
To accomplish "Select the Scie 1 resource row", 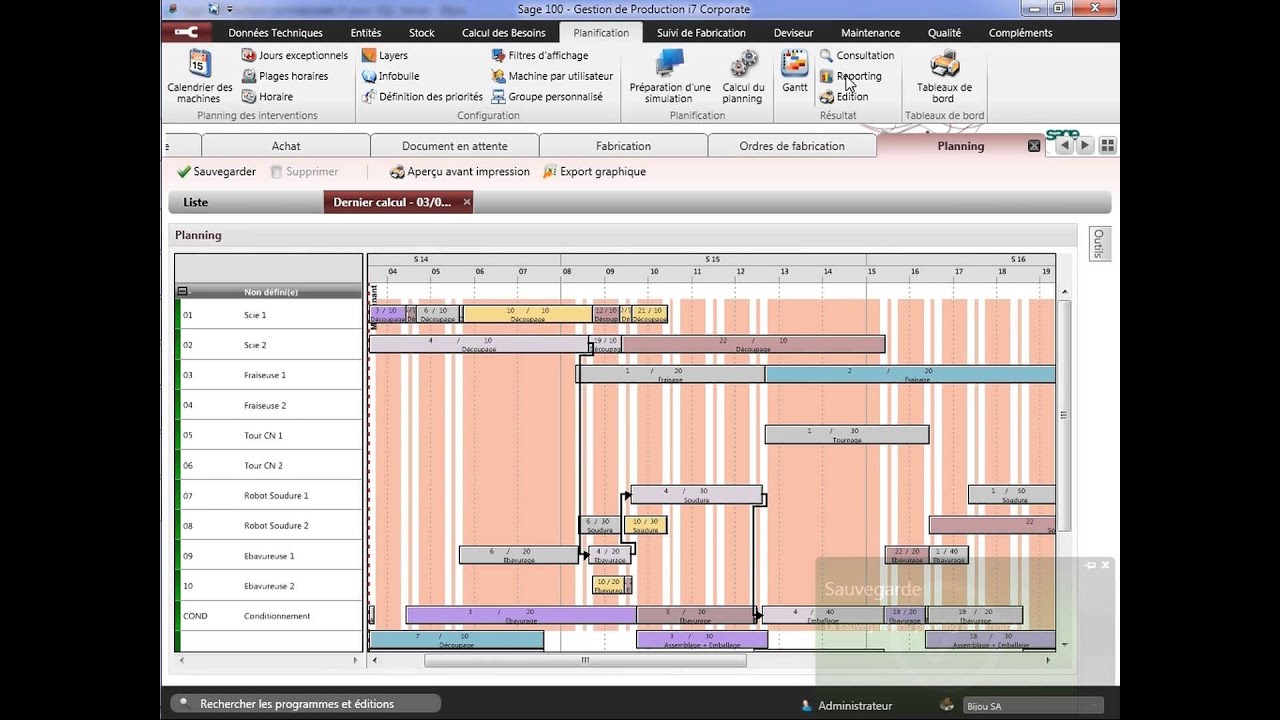I will (269, 315).
